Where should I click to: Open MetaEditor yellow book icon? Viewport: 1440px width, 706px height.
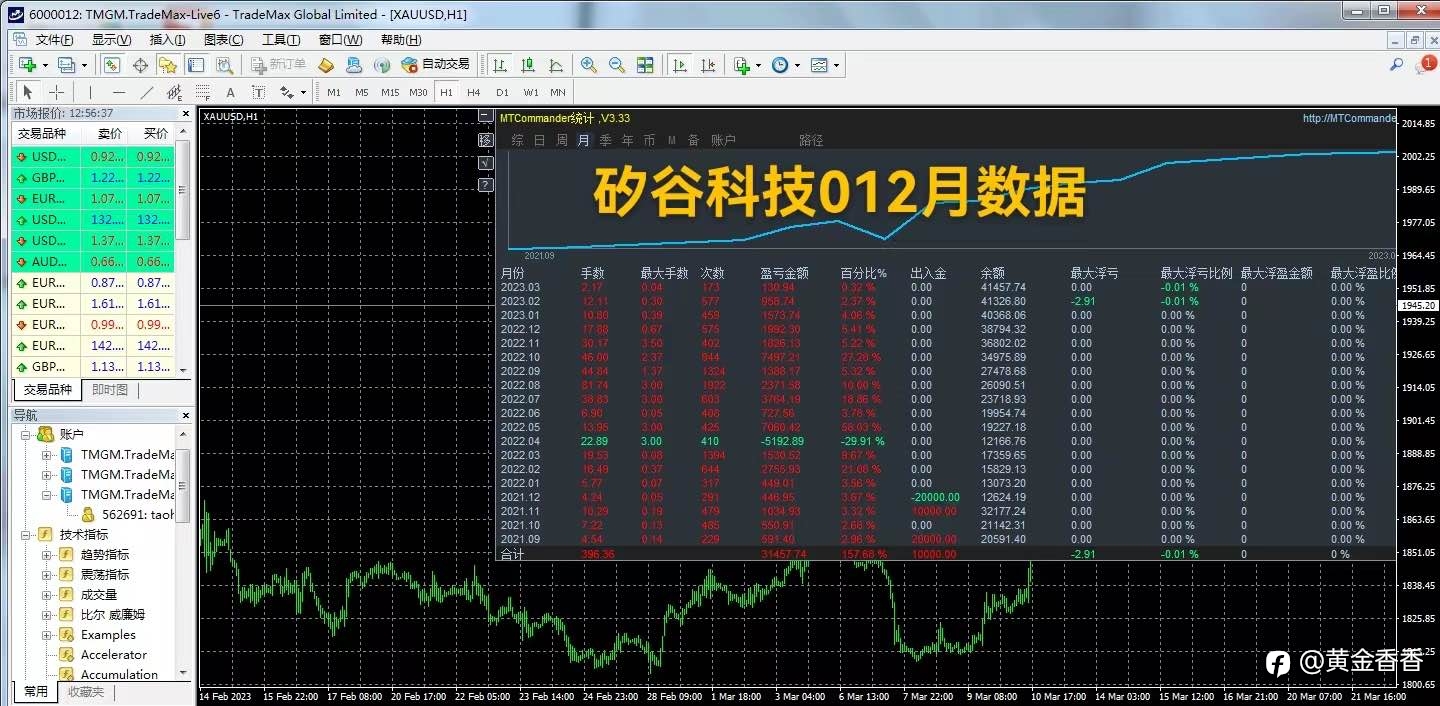click(x=326, y=65)
